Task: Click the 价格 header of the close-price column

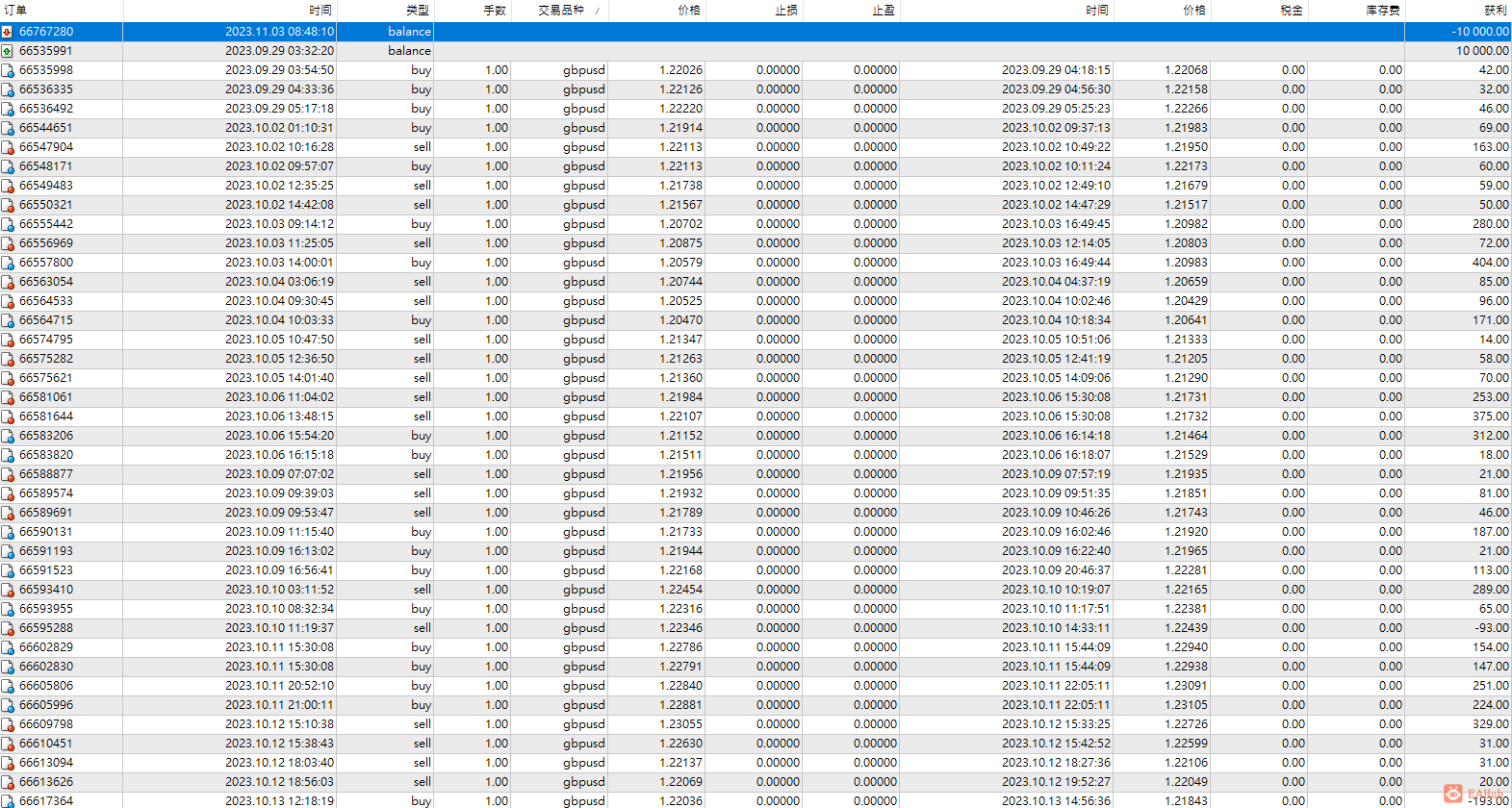Action: click(1194, 11)
